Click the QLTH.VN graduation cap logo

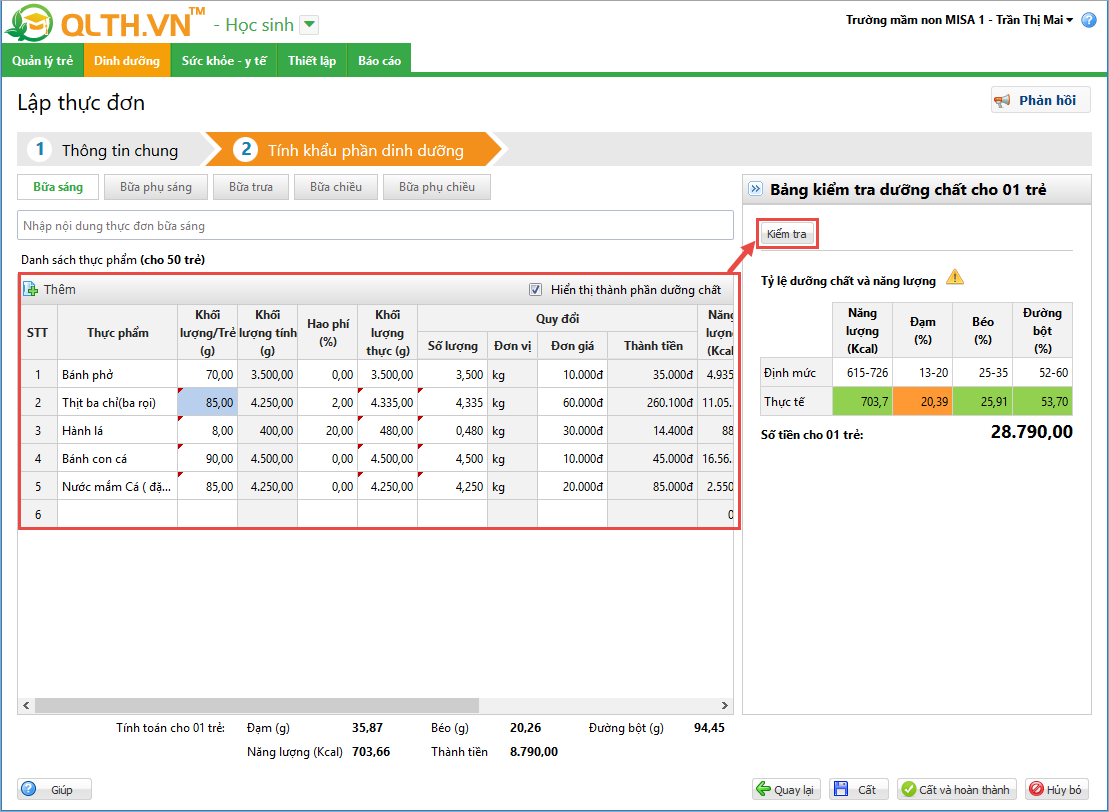point(27,24)
